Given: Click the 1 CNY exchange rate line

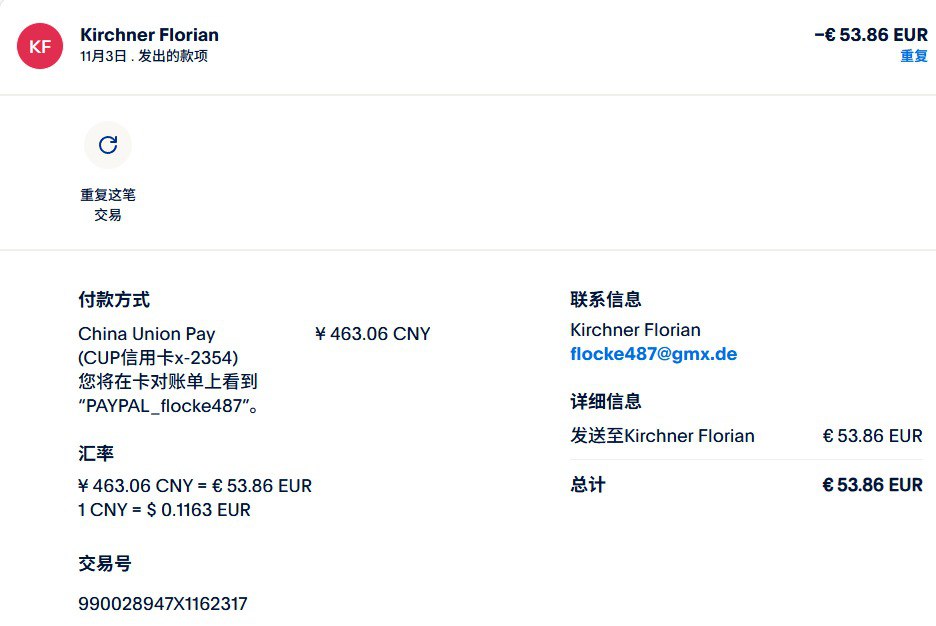Looking at the screenshot, I should coord(164,510).
